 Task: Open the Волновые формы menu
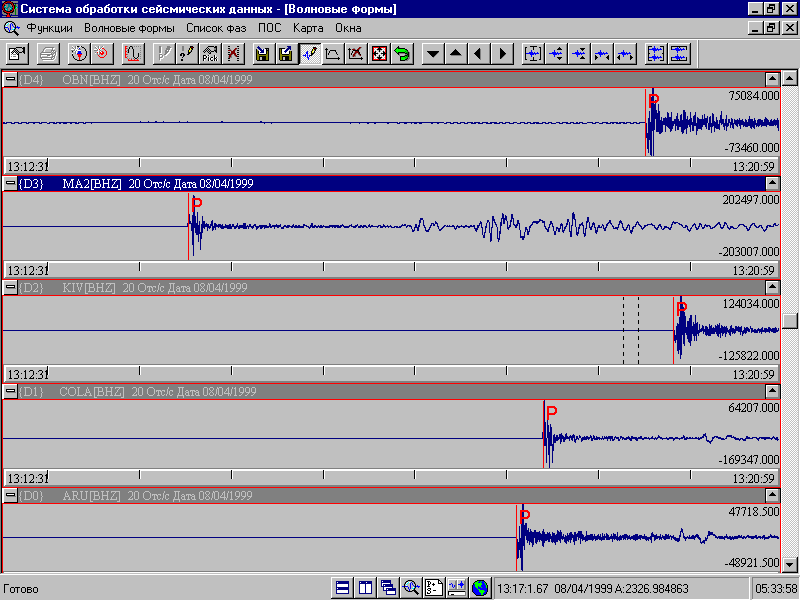(129, 28)
